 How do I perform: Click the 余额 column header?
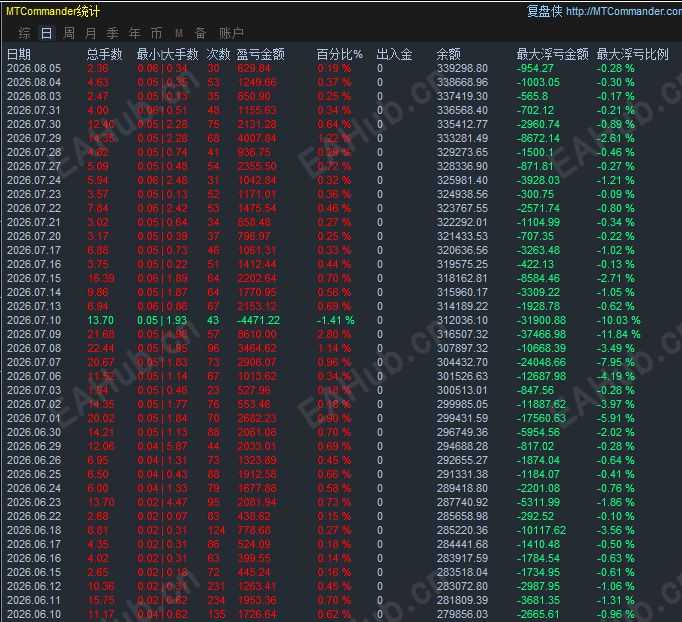(448, 54)
